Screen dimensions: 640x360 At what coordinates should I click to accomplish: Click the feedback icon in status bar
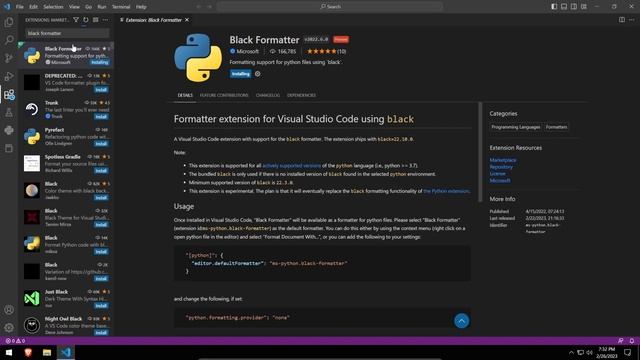coord(620,341)
